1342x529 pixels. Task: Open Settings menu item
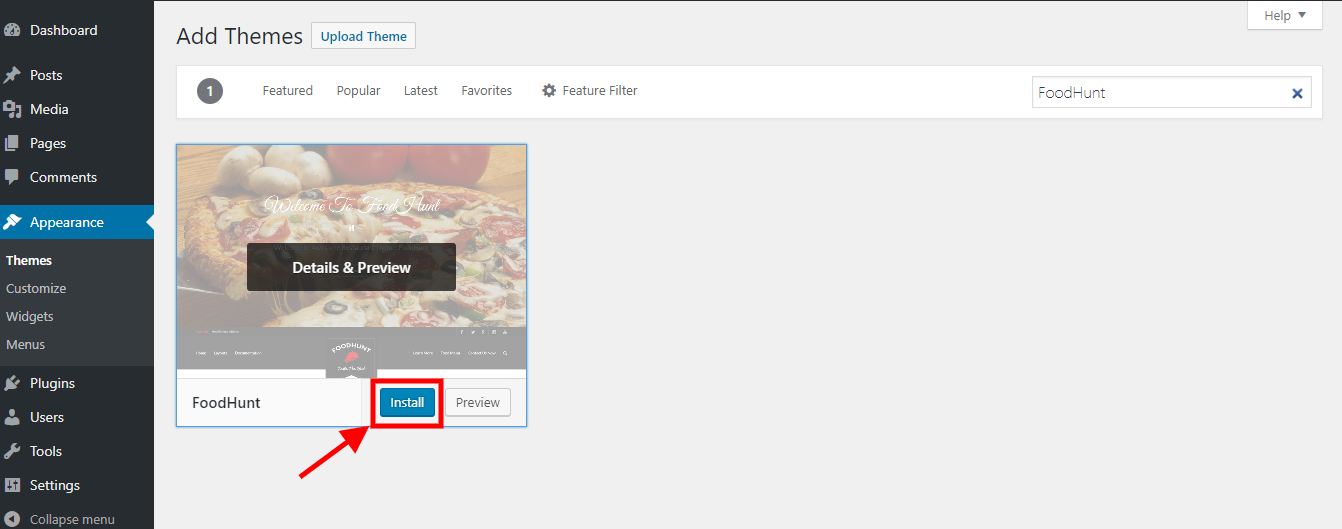pyautogui.click(x=77, y=485)
